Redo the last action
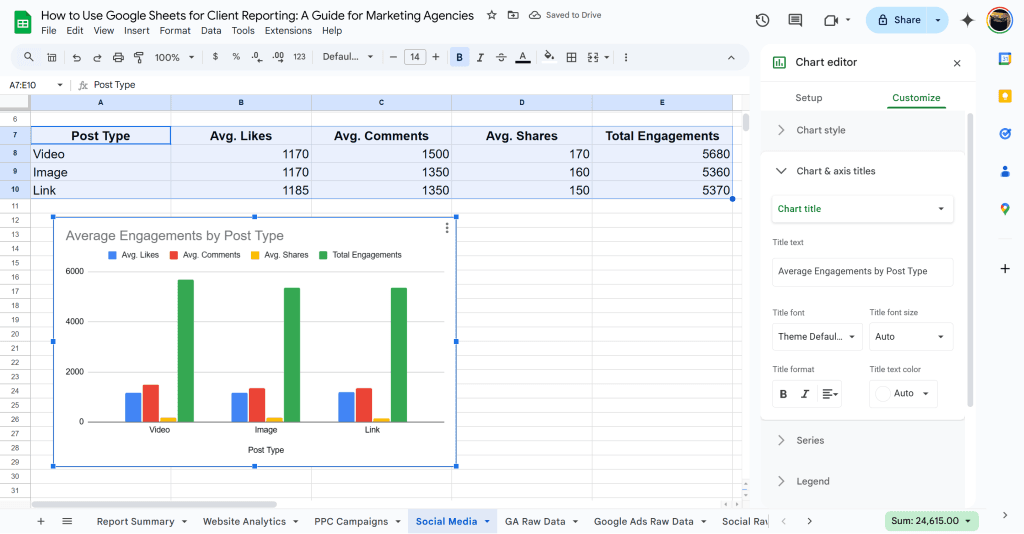Screen dimensions: 1024x534 click(x=97, y=57)
